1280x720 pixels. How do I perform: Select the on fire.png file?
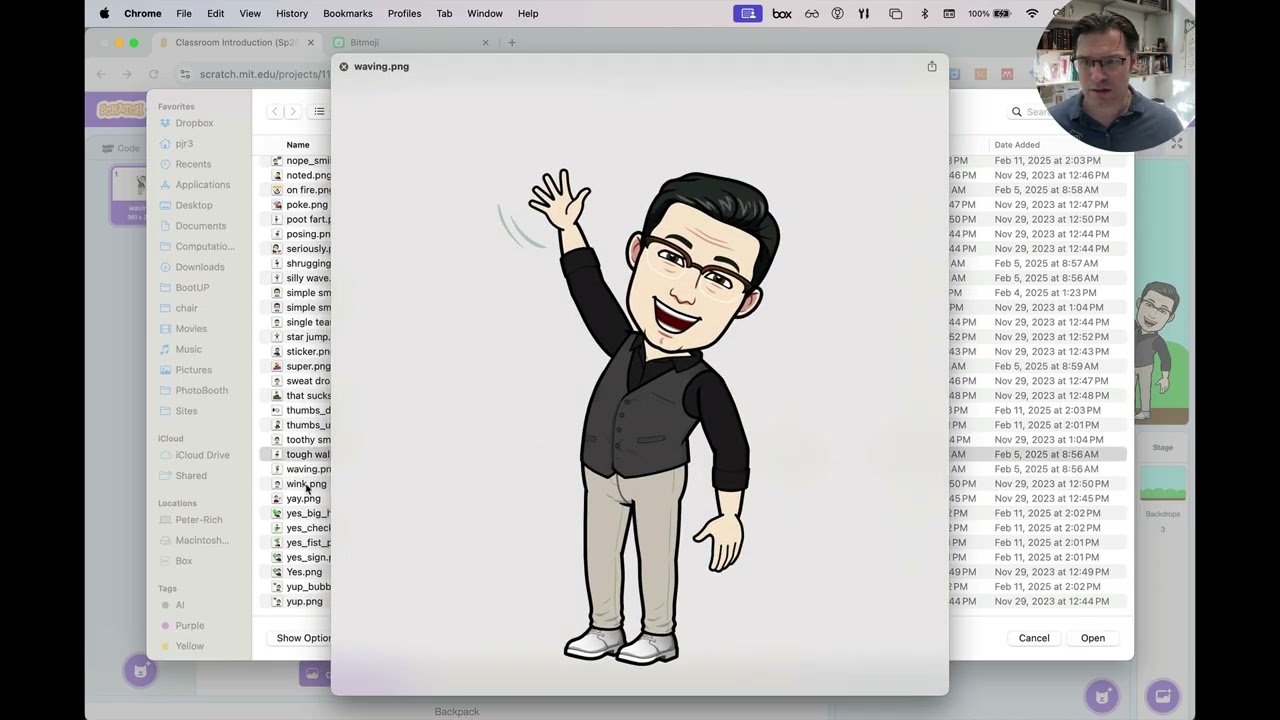308,190
